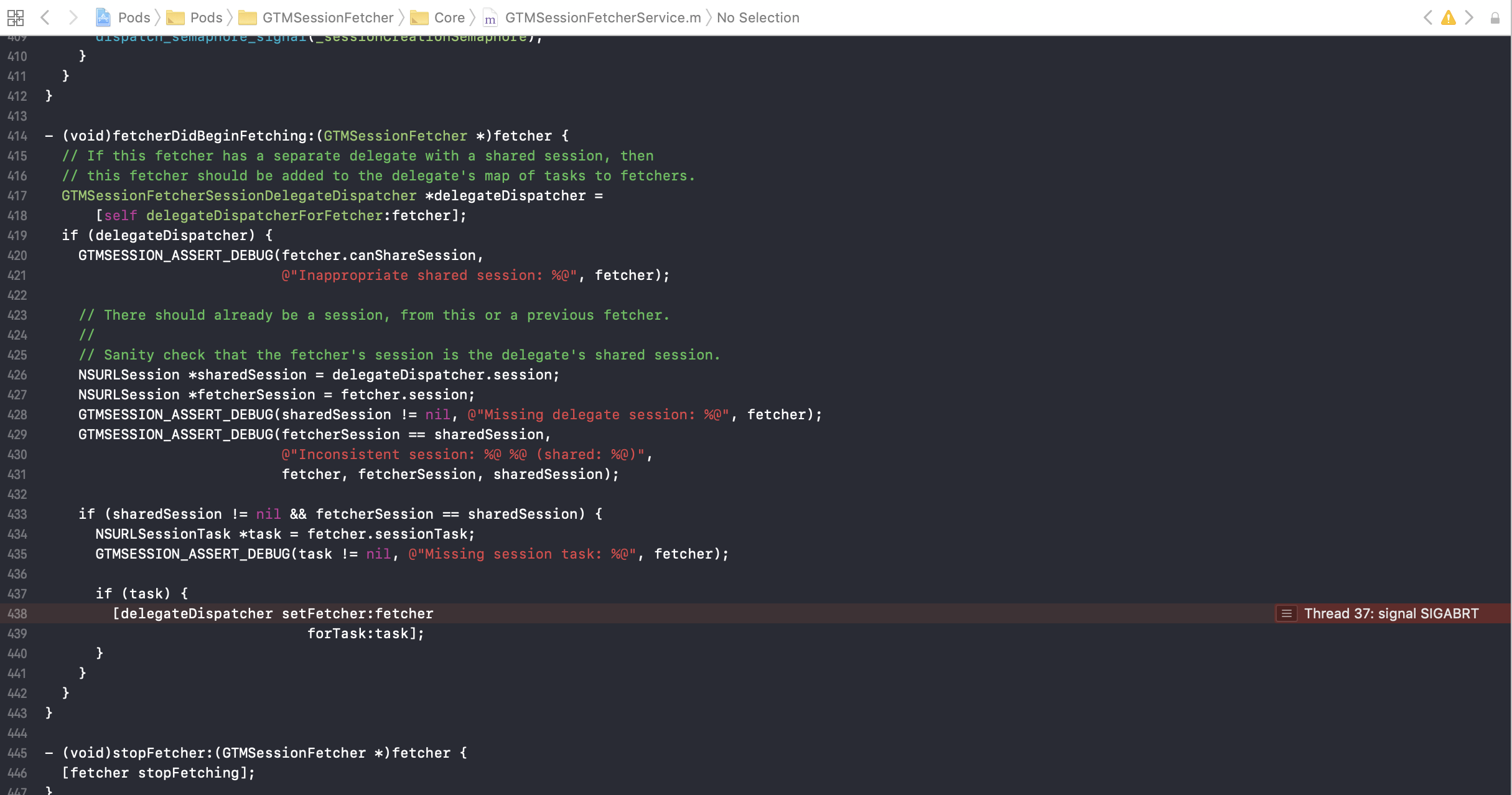Go back to previous file
This screenshot has height=795, width=1512.
(45, 17)
